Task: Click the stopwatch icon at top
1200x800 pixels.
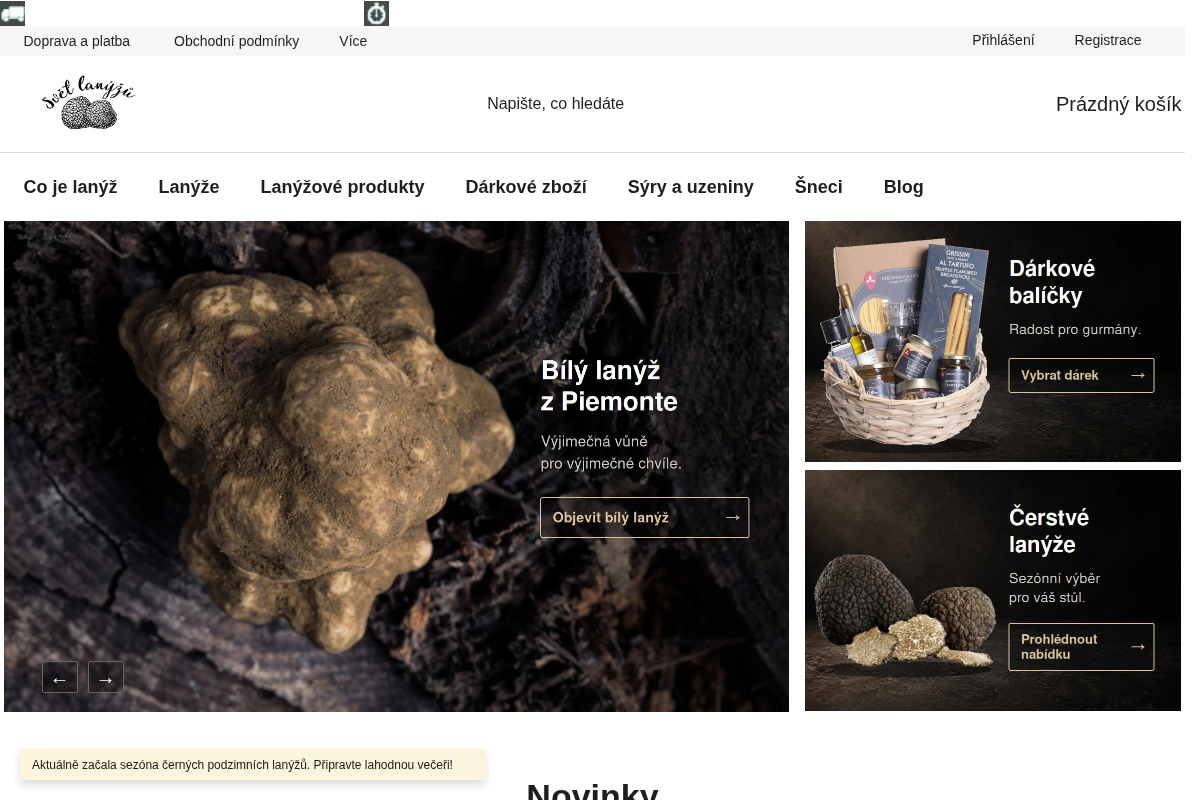Action: click(376, 13)
